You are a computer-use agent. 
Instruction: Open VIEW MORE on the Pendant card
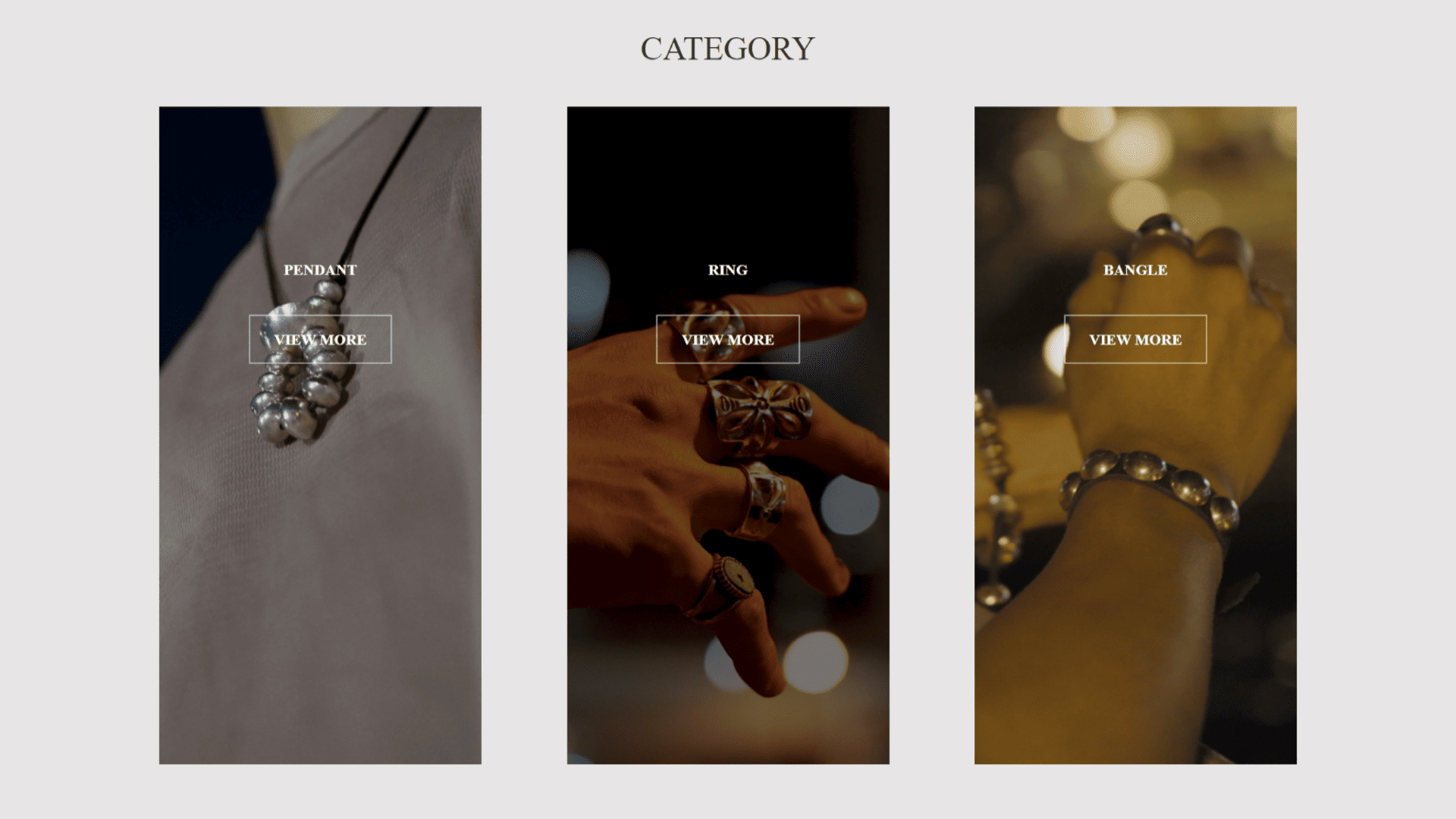pos(320,339)
